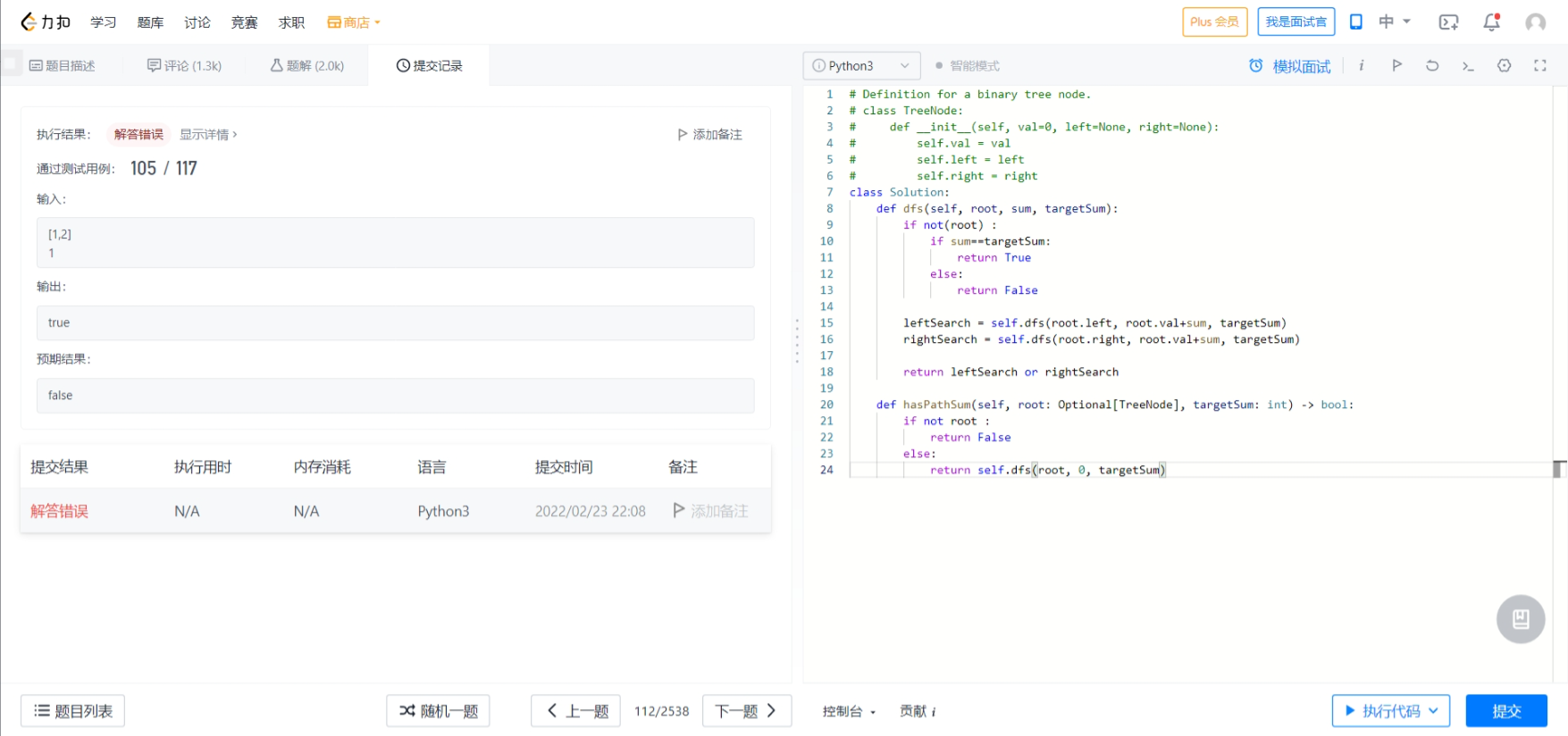Screen dimensions: 1568x736
Task: Open the 解答错误 submission row link
Action: pos(59,511)
